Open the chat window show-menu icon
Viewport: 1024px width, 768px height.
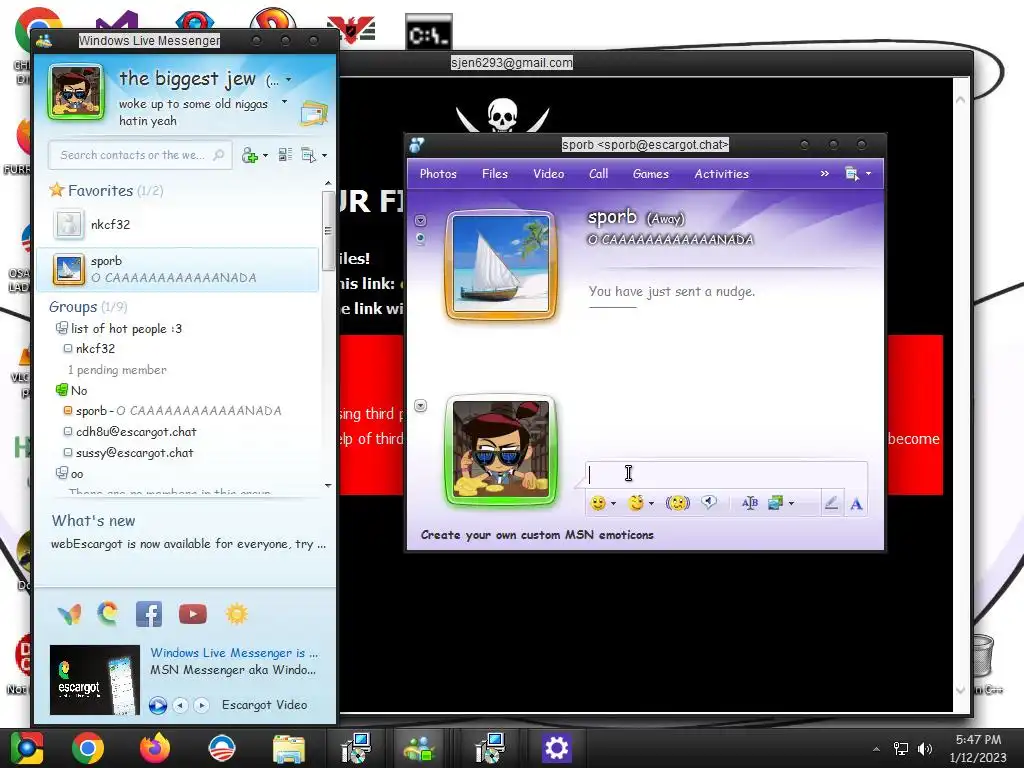coord(852,173)
